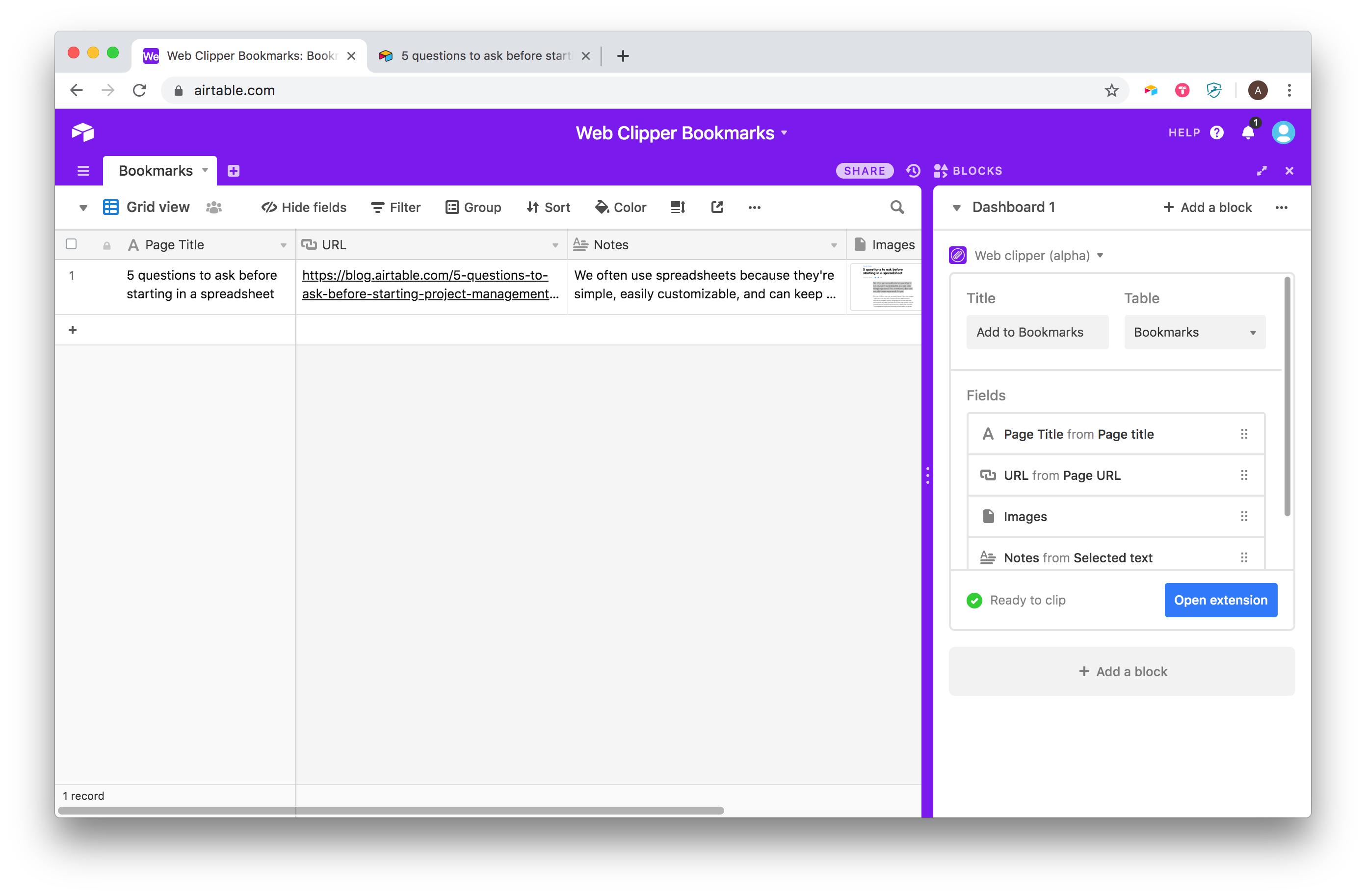This screenshot has height=896, width=1366.
Task: Open Group menu
Action: click(473, 207)
